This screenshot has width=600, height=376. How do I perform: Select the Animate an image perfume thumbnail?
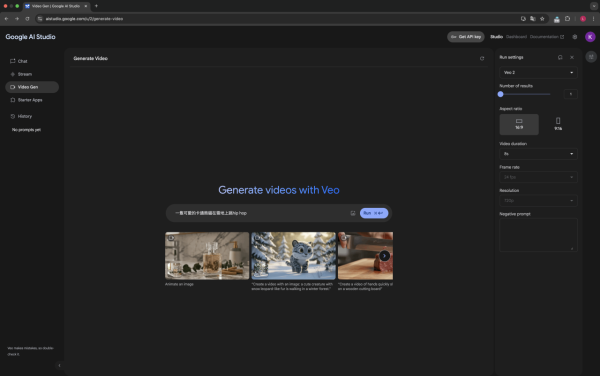207,256
